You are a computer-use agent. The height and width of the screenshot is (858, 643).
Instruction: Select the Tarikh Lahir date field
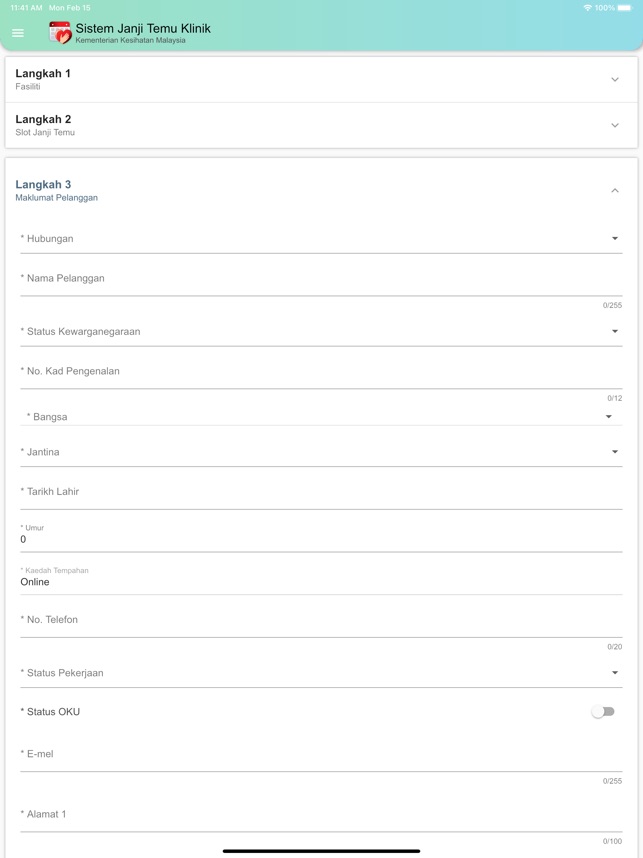pyautogui.click(x=321, y=492)
